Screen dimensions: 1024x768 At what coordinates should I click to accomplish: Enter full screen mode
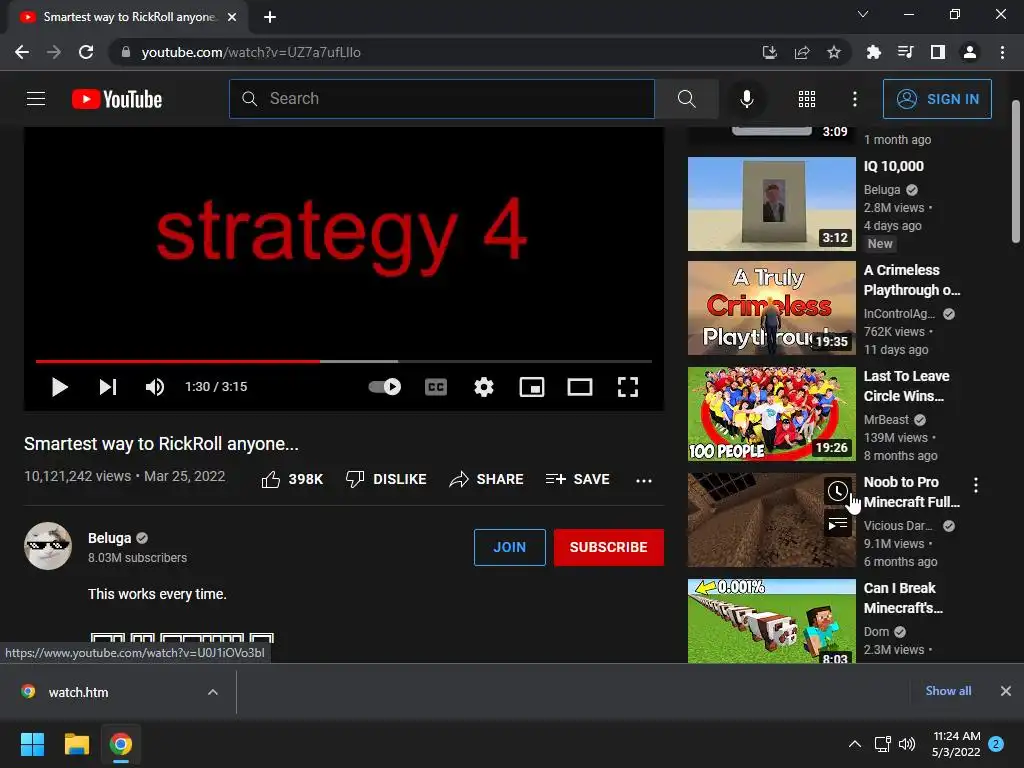tap(628, 387)
